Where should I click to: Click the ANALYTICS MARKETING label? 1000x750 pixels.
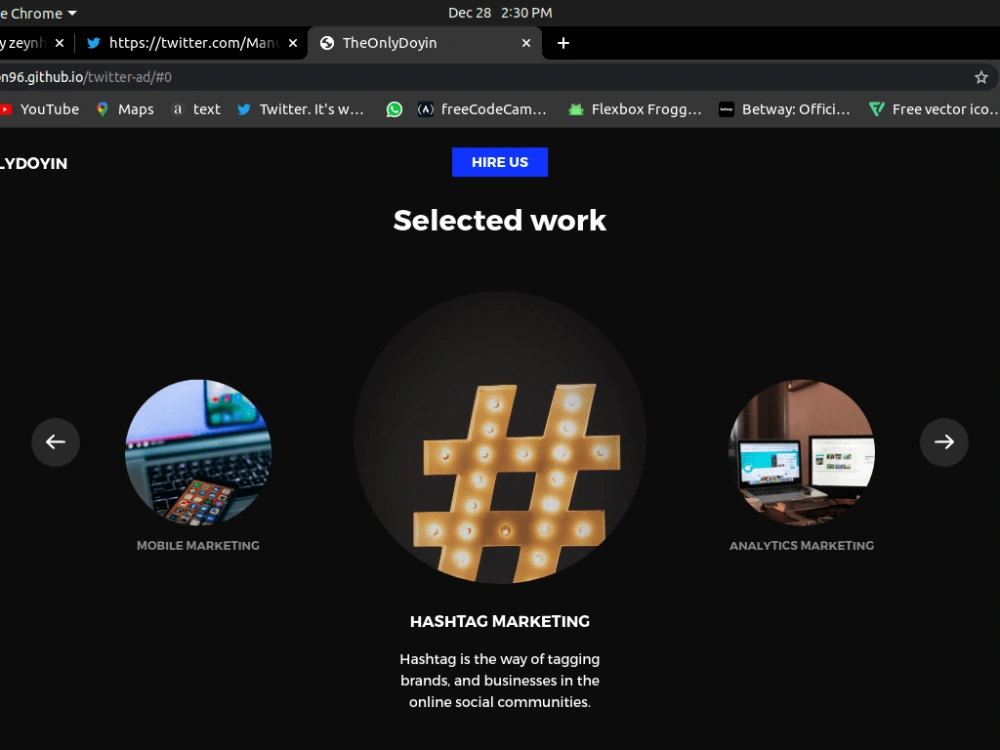click(x=802, y=546)
